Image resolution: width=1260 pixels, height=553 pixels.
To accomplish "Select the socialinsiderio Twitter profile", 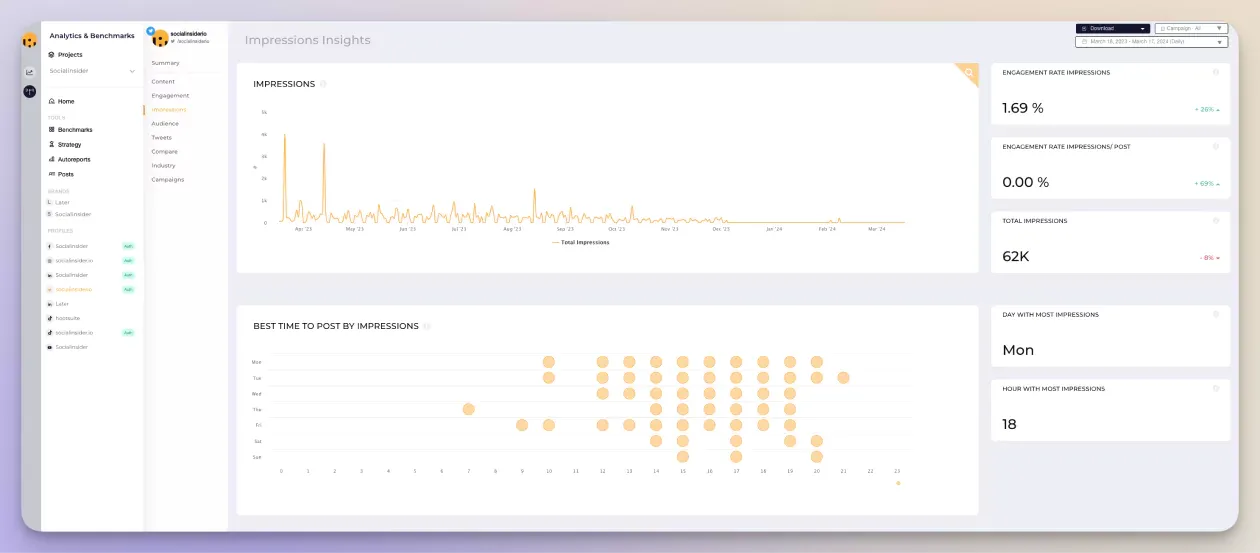I will click(70, 289).
